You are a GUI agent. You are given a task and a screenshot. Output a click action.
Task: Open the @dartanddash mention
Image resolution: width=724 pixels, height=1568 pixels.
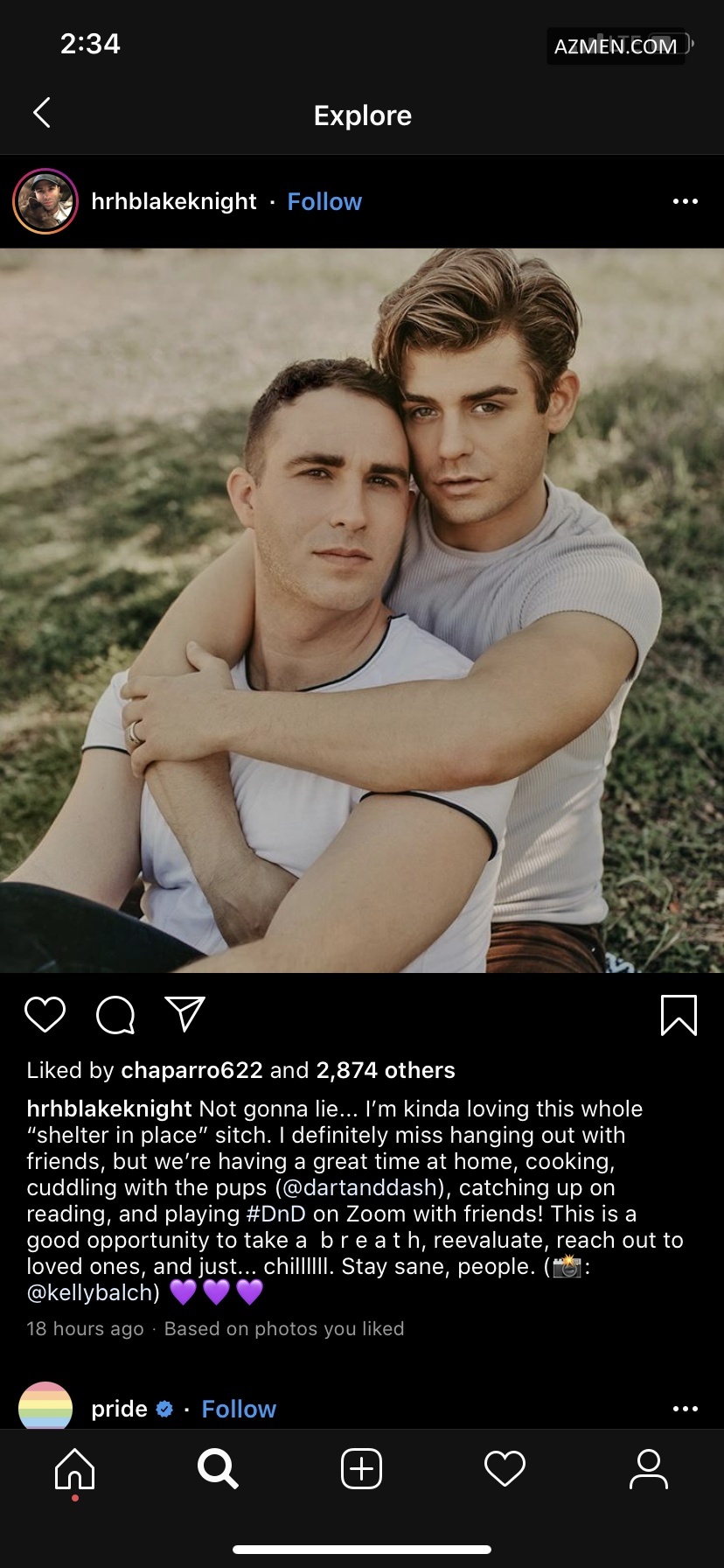pyautogui.click(x=361, y=1187)
